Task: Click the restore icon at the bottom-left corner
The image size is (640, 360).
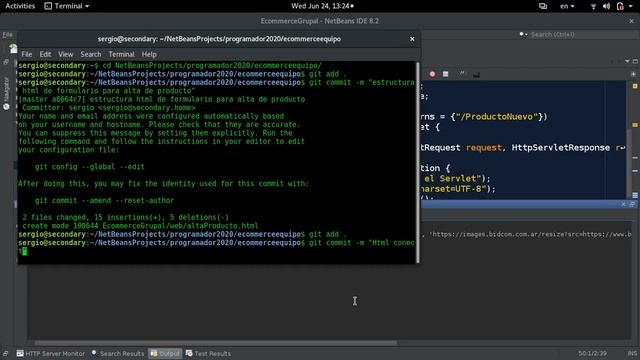Action: pyautogui.click(x=5, y=353)
